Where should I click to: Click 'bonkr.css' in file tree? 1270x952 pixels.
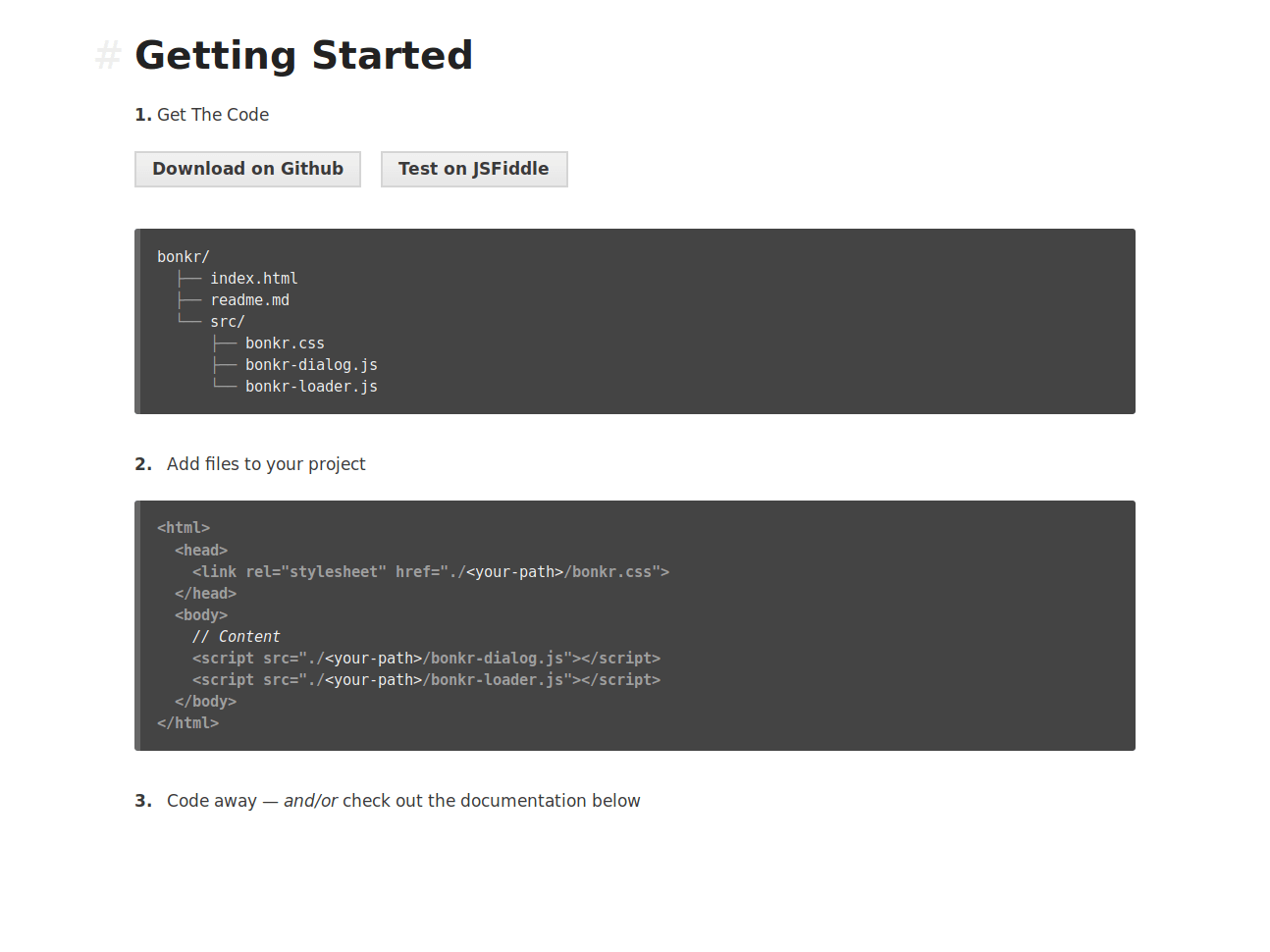pos(285,344)
